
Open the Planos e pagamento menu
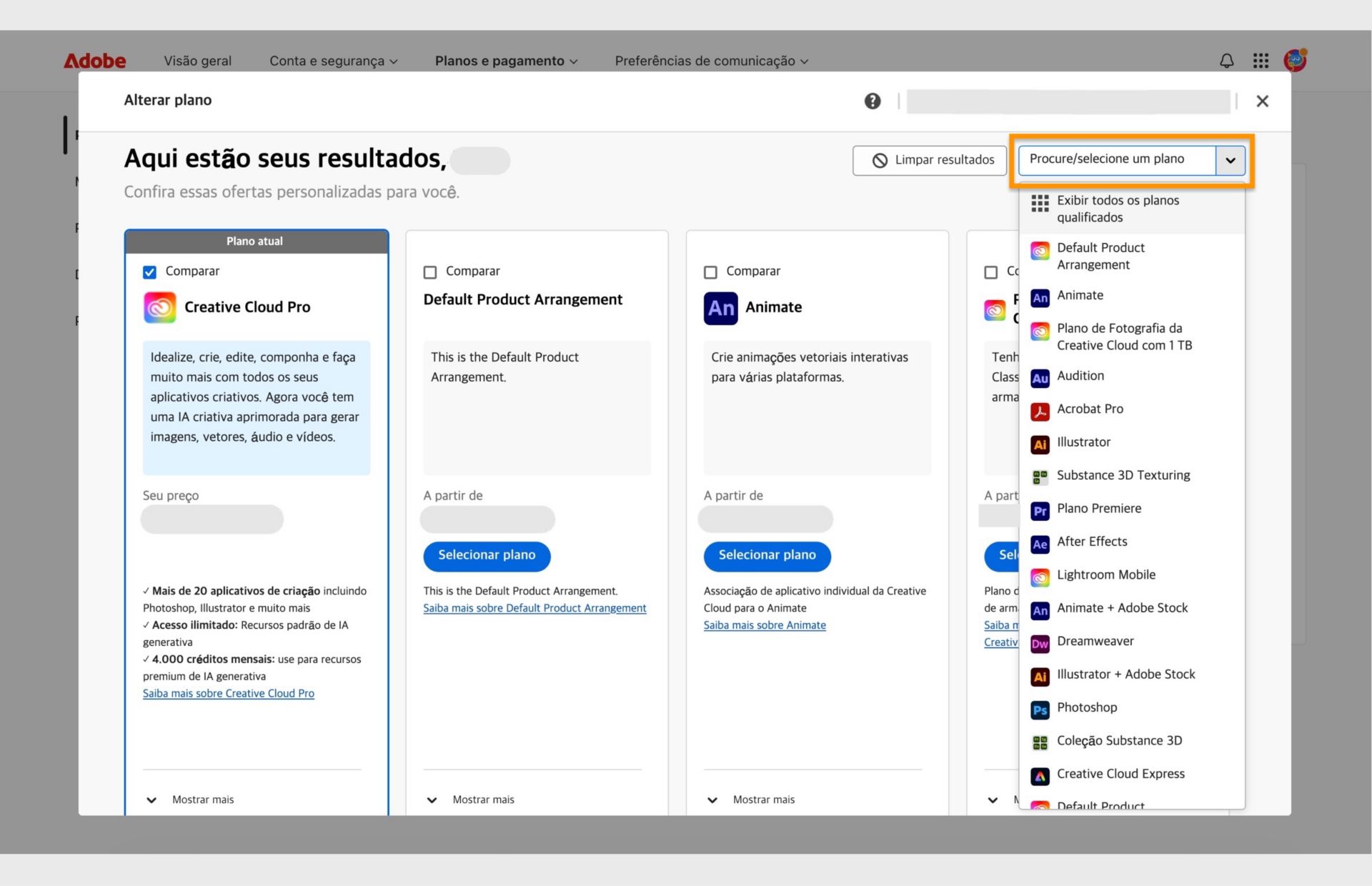point(505,61)
